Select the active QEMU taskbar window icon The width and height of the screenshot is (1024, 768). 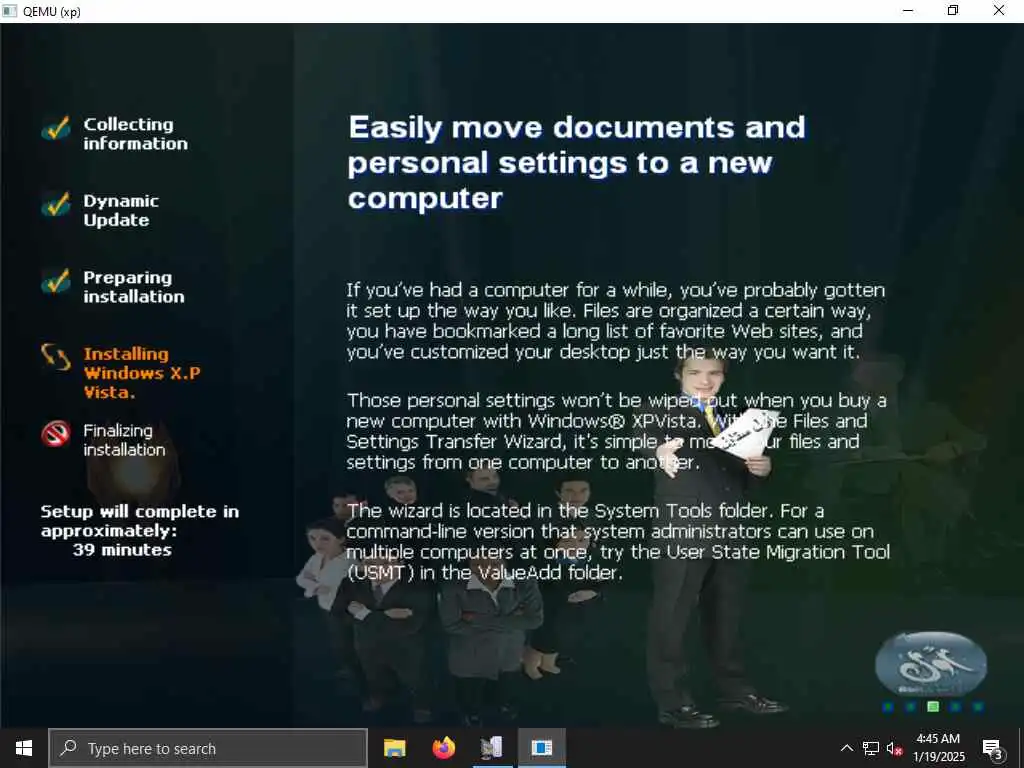coord(541,748)
